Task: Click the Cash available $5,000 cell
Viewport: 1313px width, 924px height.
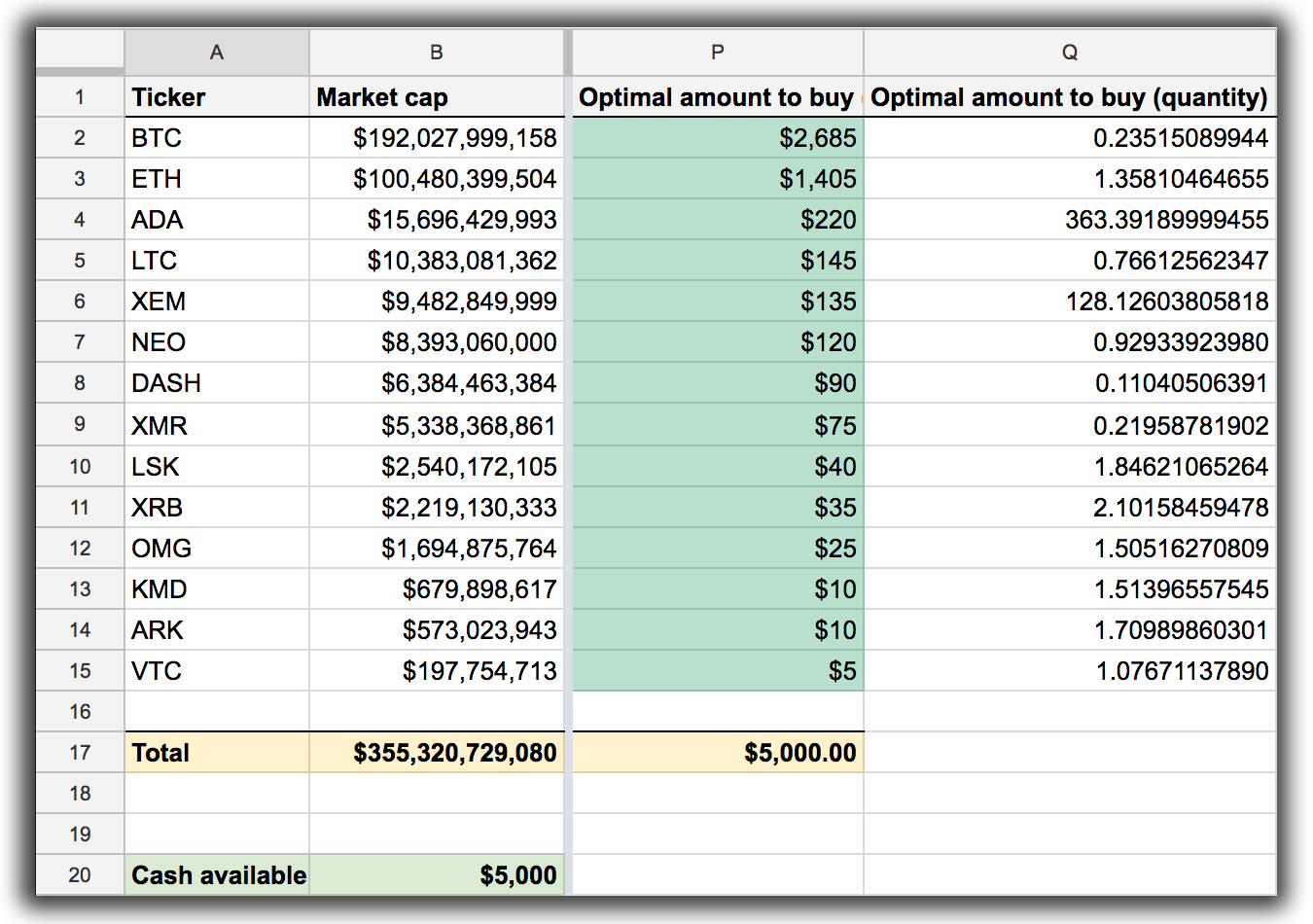Action: coord(436,875)
